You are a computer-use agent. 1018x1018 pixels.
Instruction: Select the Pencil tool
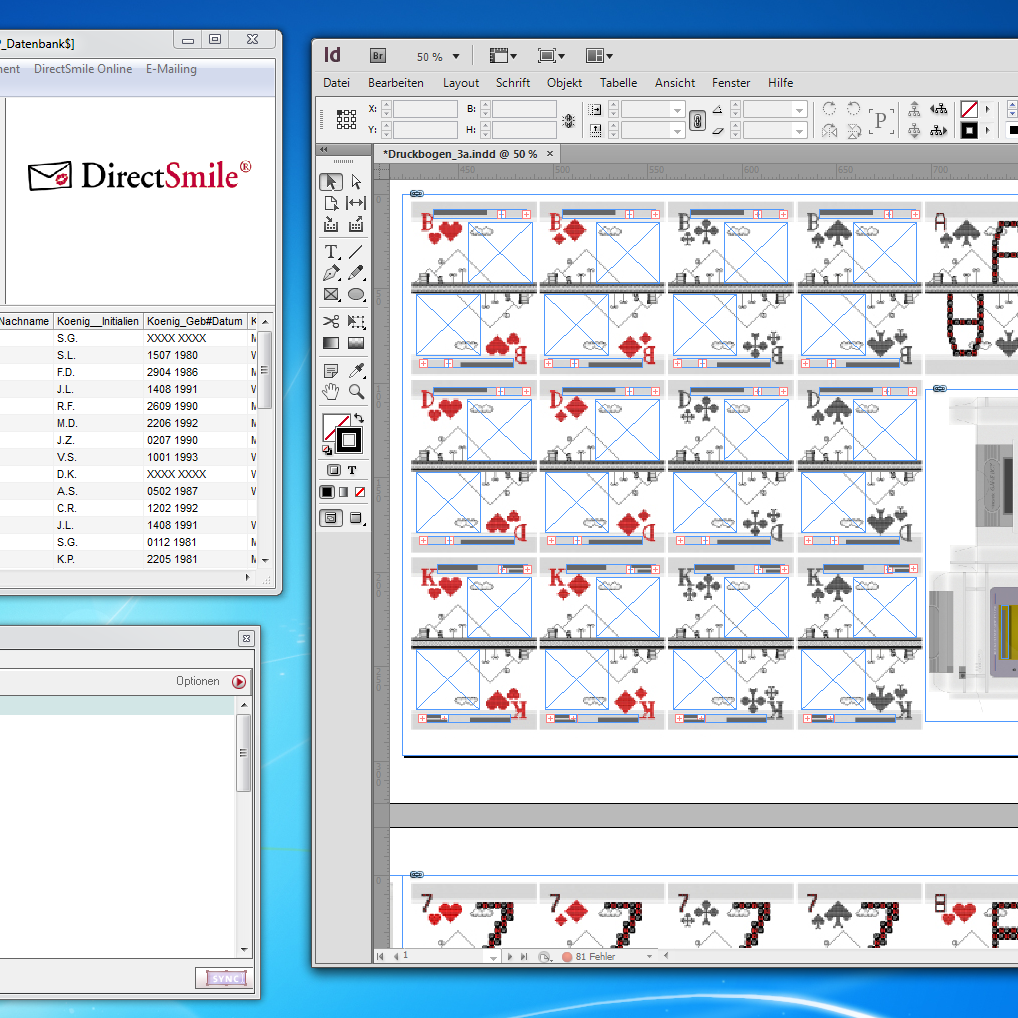(356, 273)
